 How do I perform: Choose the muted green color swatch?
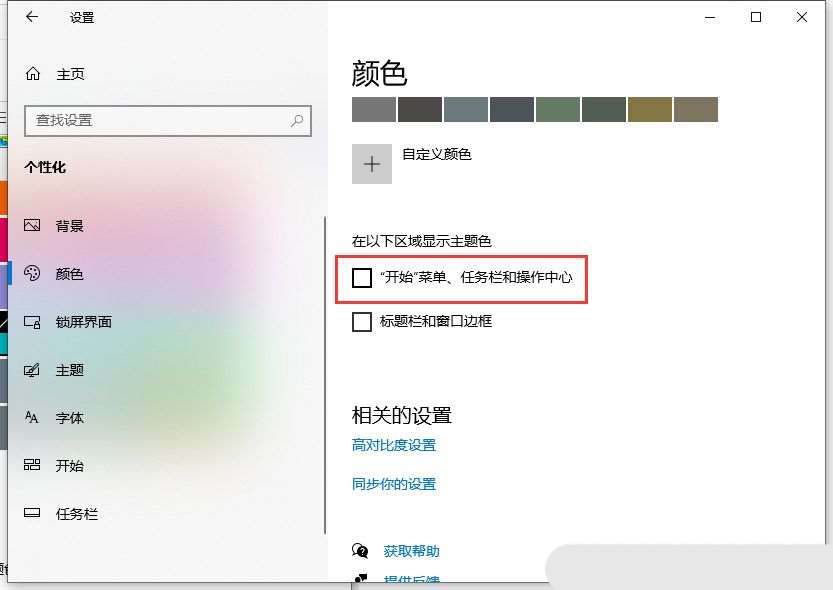[x=558, y=109]
